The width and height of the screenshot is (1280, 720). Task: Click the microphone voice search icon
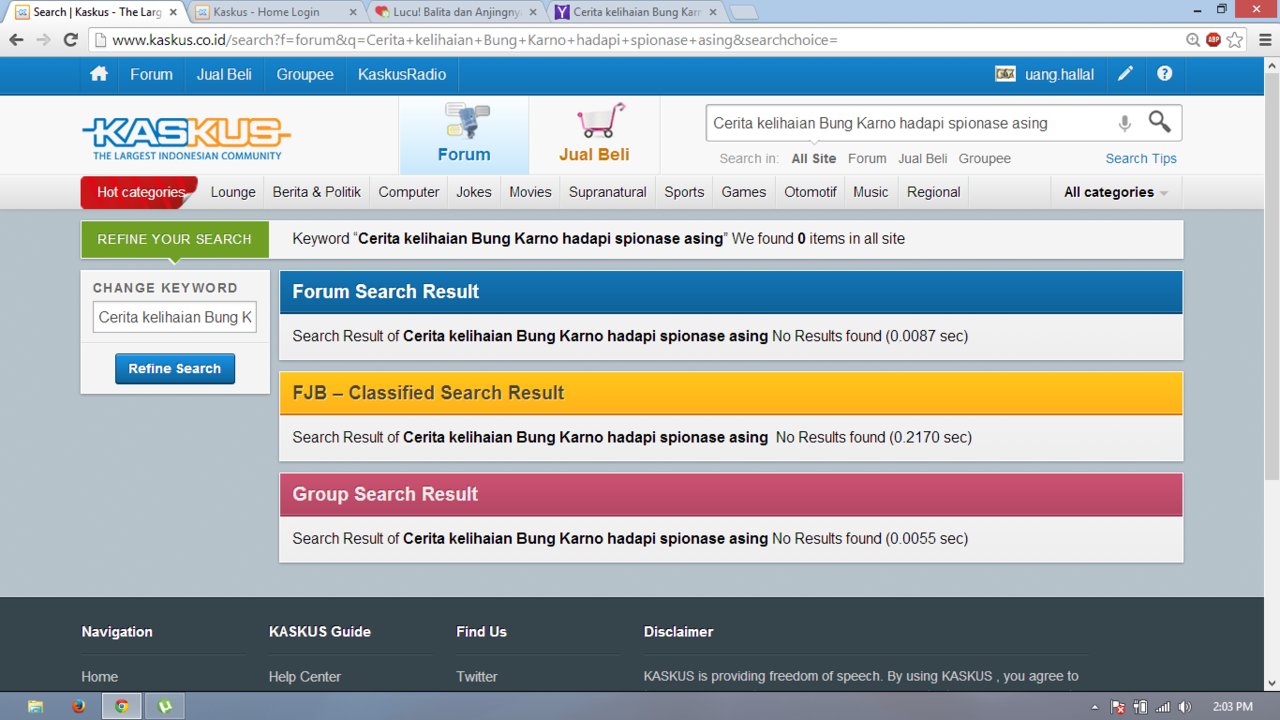click(1124, 123)
